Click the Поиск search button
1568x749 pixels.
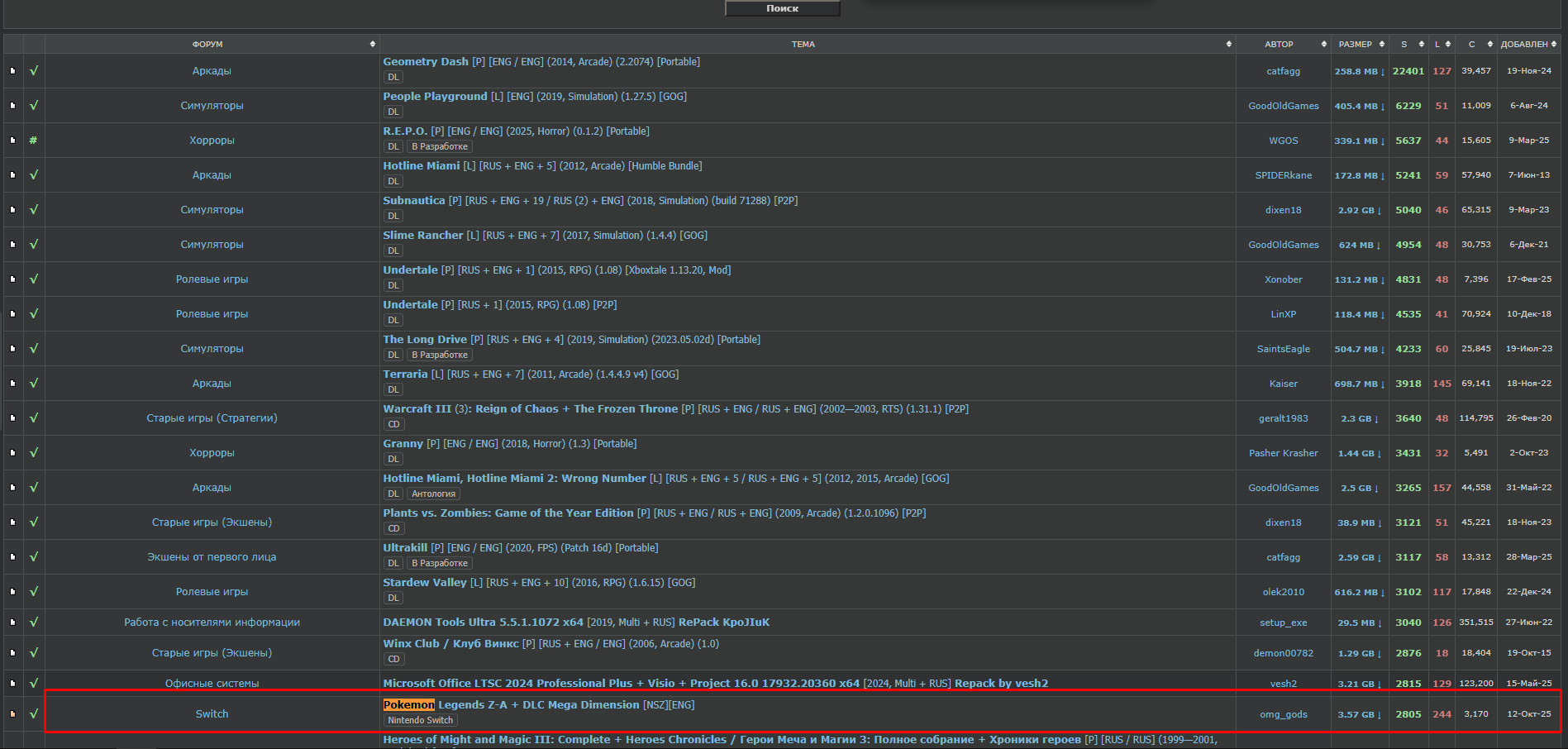[782, 8]
